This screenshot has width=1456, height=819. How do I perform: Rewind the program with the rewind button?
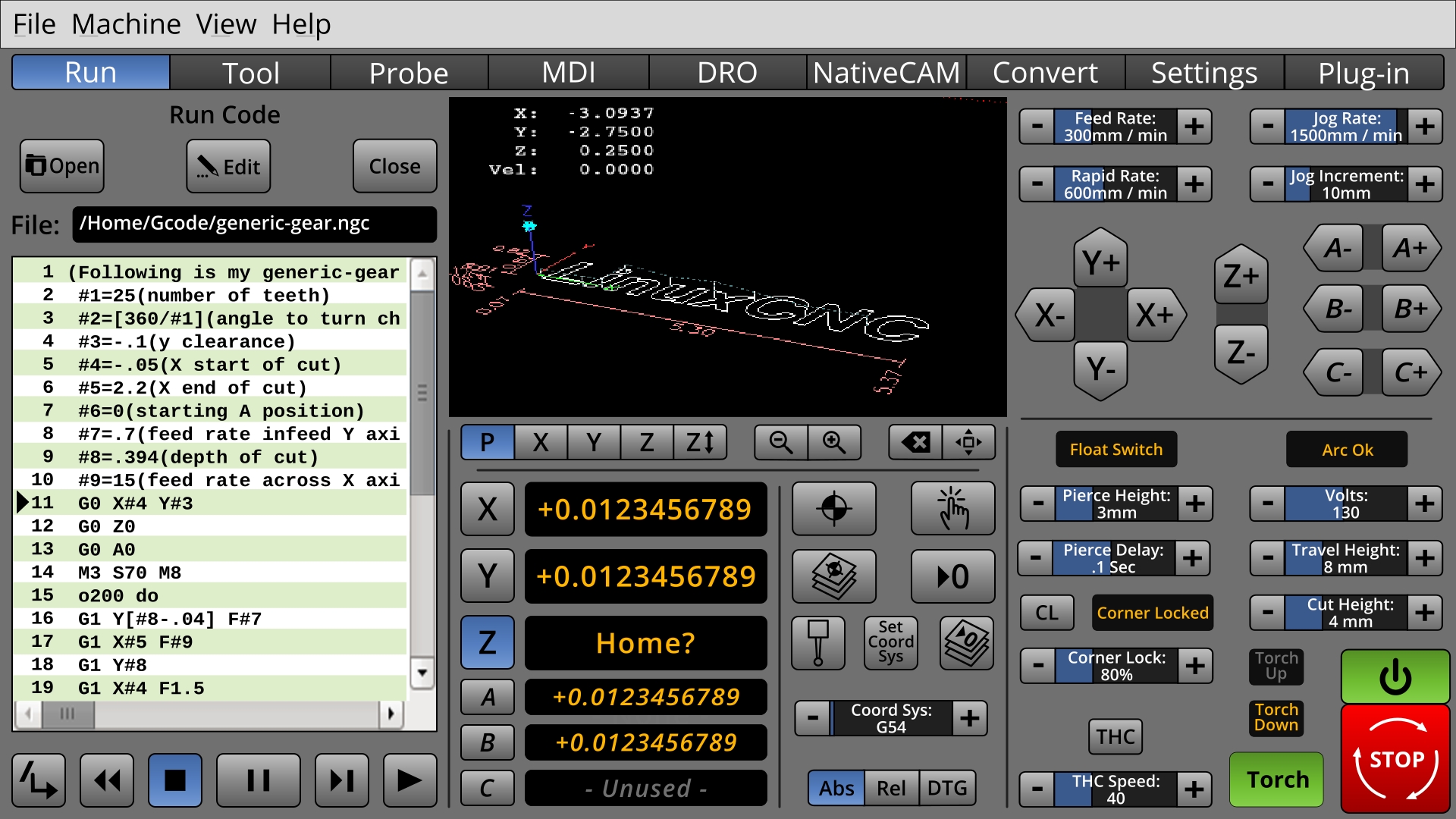107,780
